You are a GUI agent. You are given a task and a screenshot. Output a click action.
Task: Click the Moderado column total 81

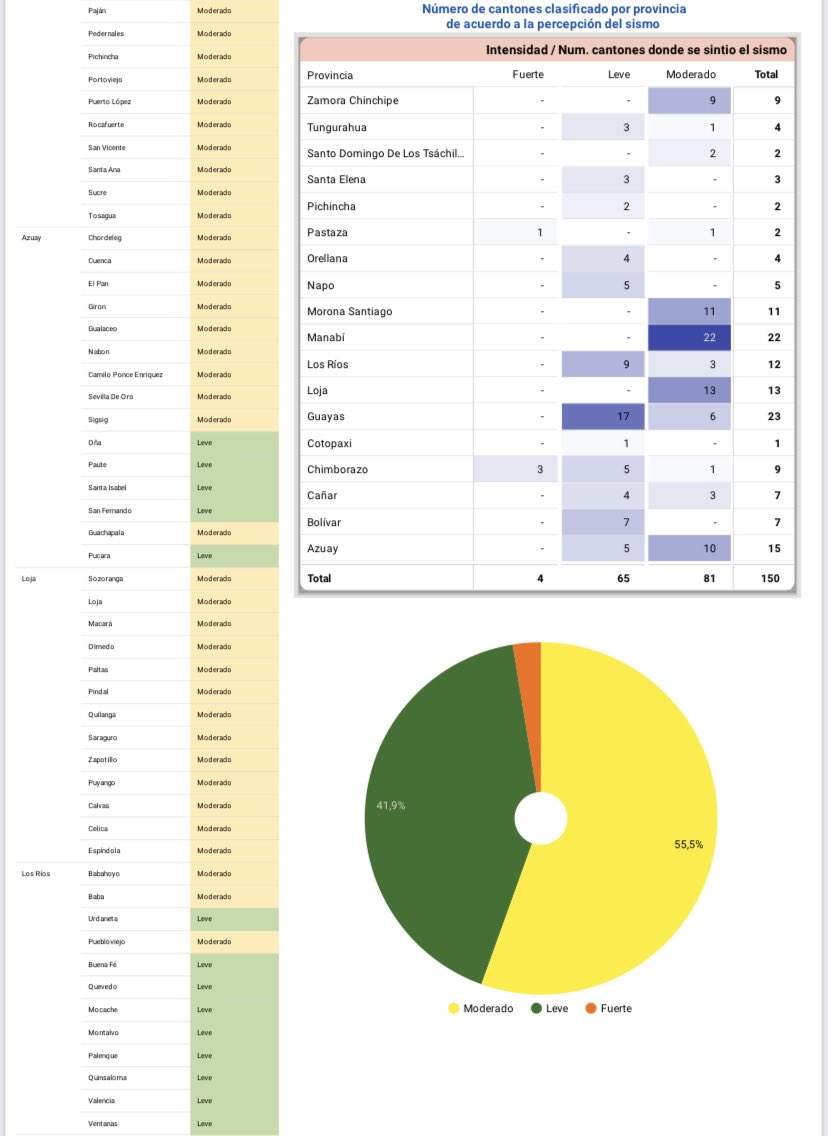pyautogui.click(x=709, y=579)
